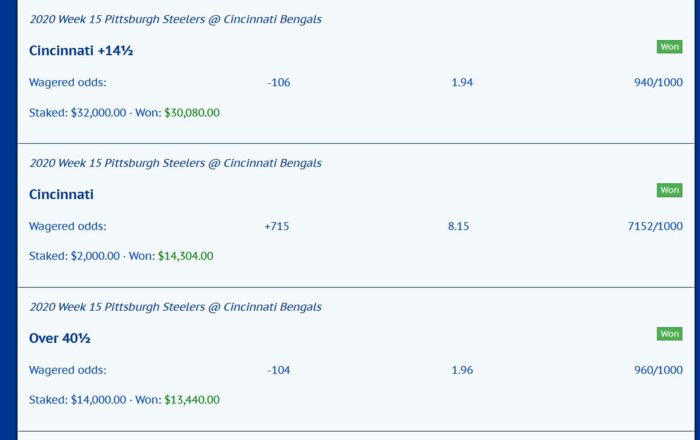This screenshot has width=700, height=440.
Task: Click the -104 American odds value
Action: pyautogui.click(x=279, y=370)
